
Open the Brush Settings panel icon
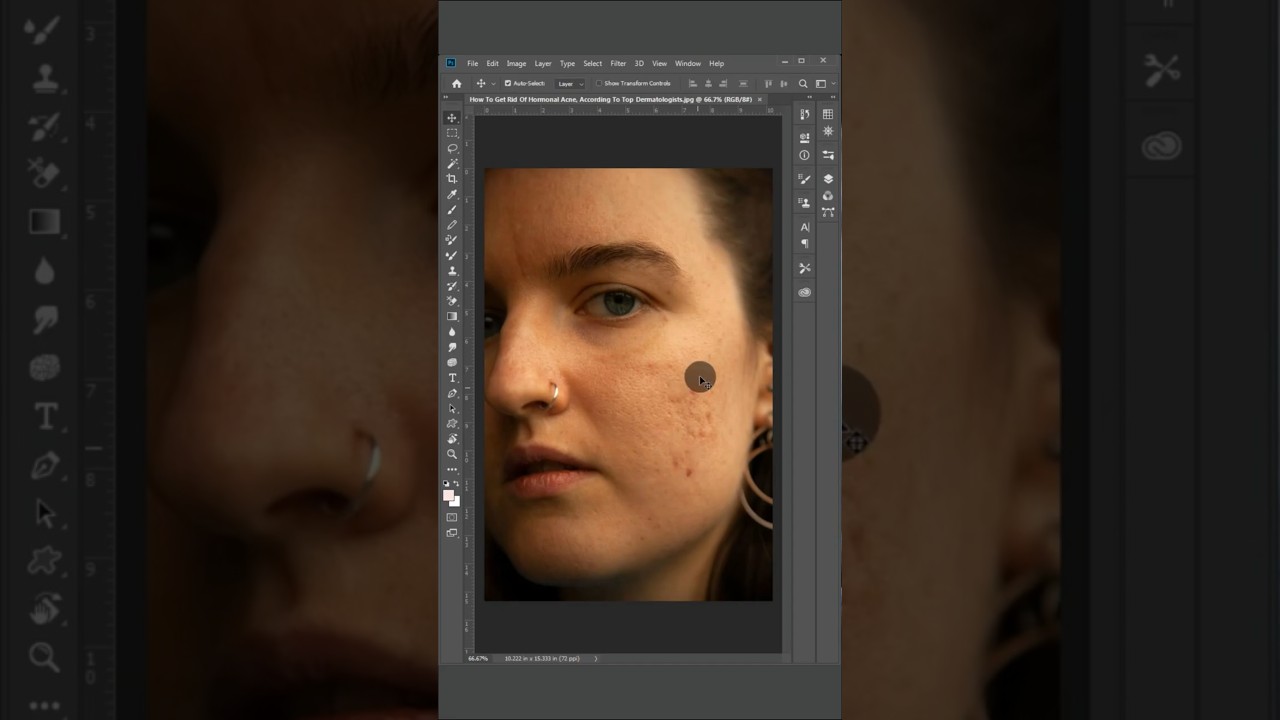coord(804,180)
